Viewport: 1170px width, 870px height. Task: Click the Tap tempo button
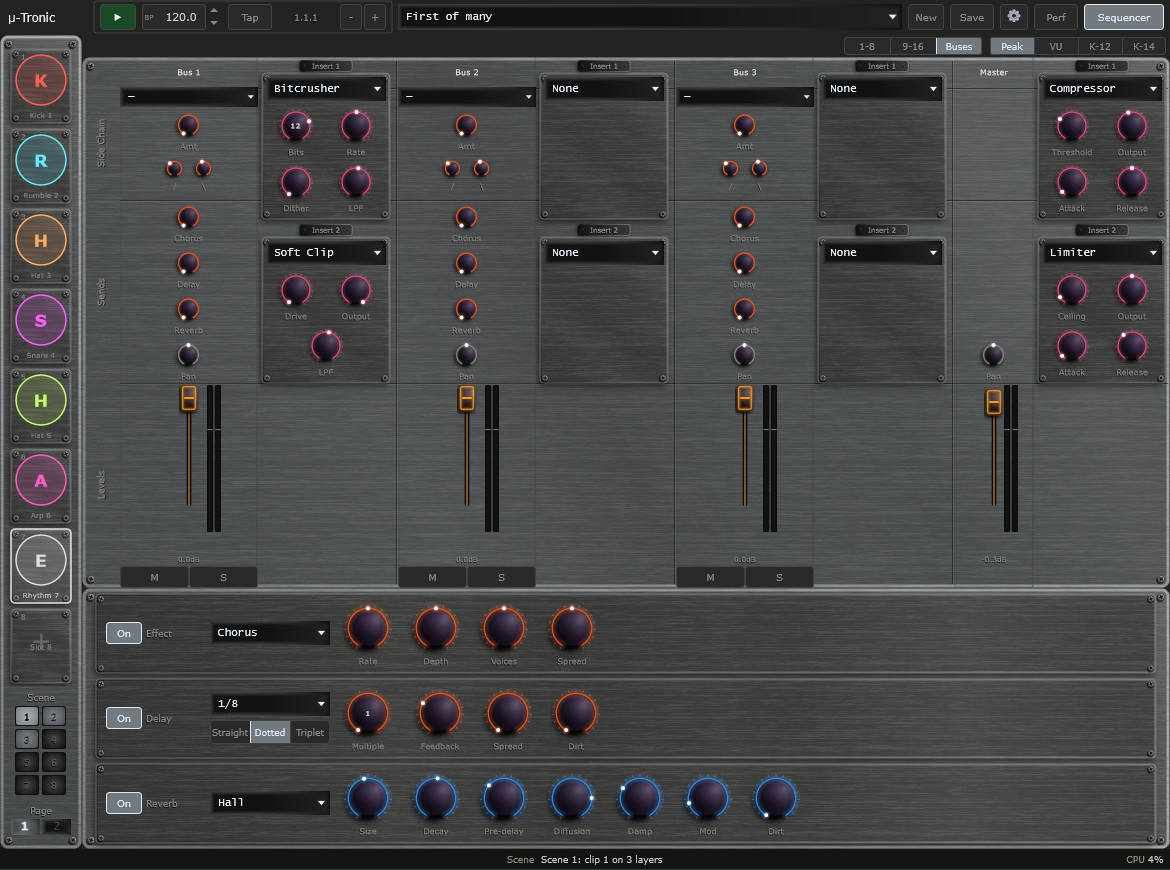250,17
